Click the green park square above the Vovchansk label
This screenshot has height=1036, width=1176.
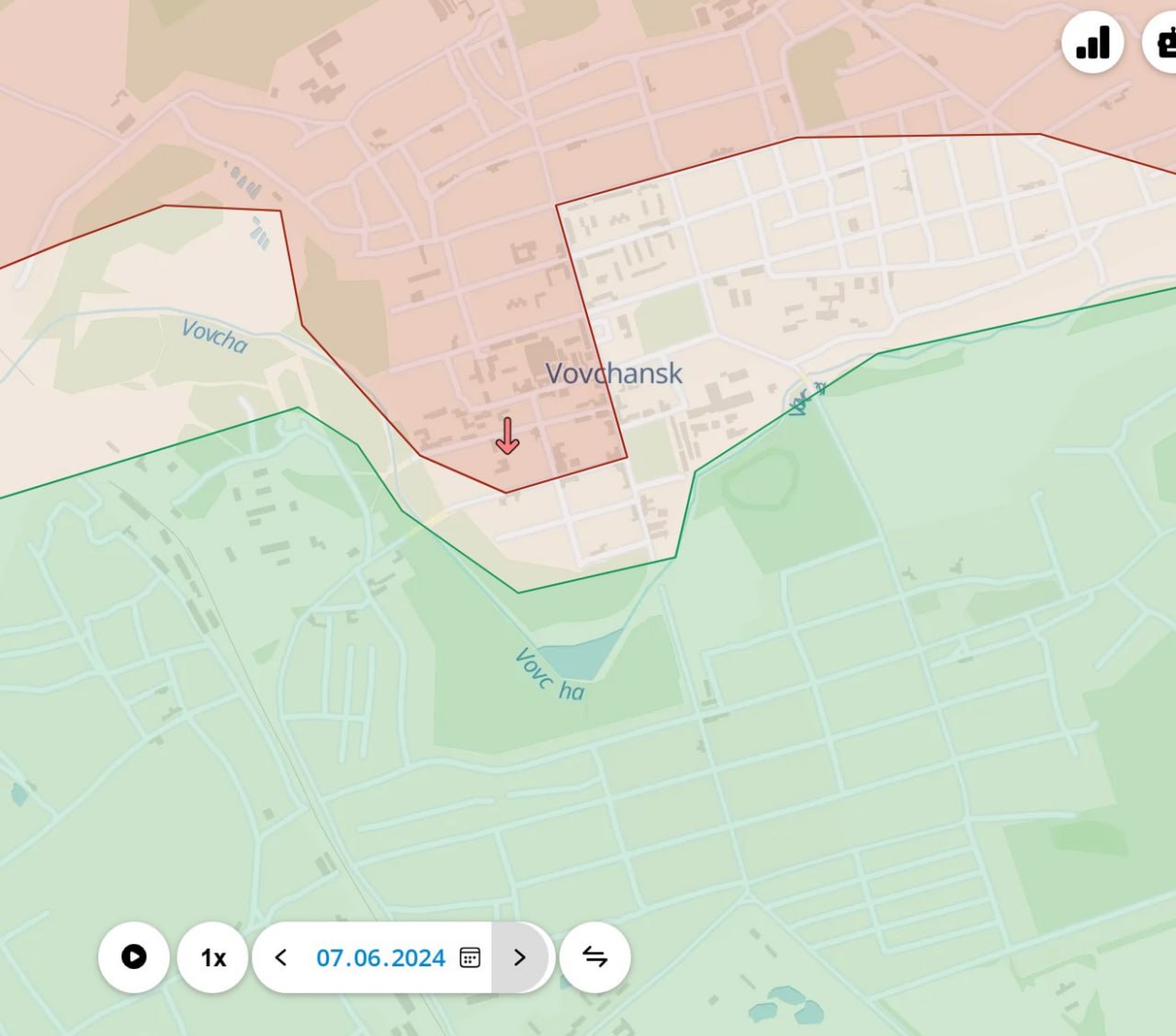[670, 317]
